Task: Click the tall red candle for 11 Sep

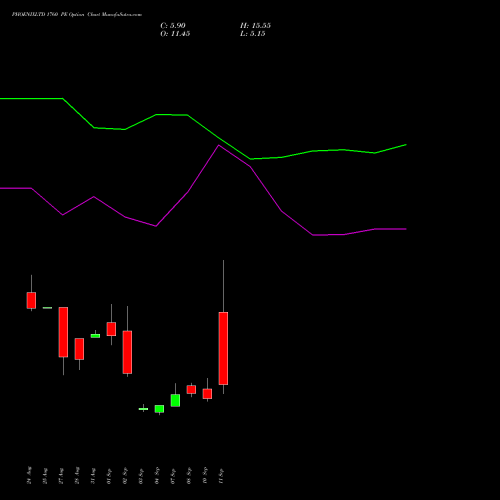Action: [223, 348]
